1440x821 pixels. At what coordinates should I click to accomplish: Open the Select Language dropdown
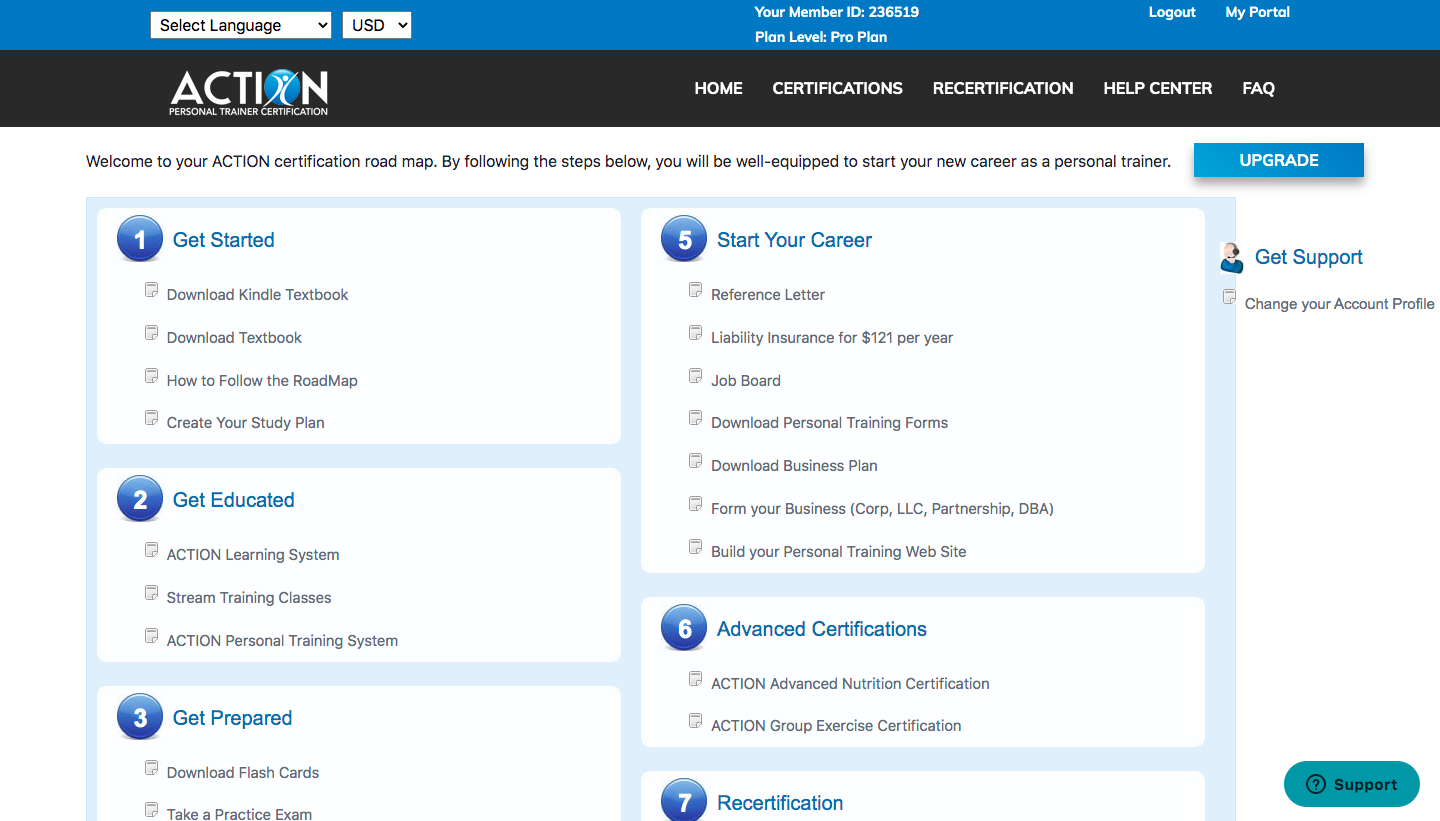241,25
